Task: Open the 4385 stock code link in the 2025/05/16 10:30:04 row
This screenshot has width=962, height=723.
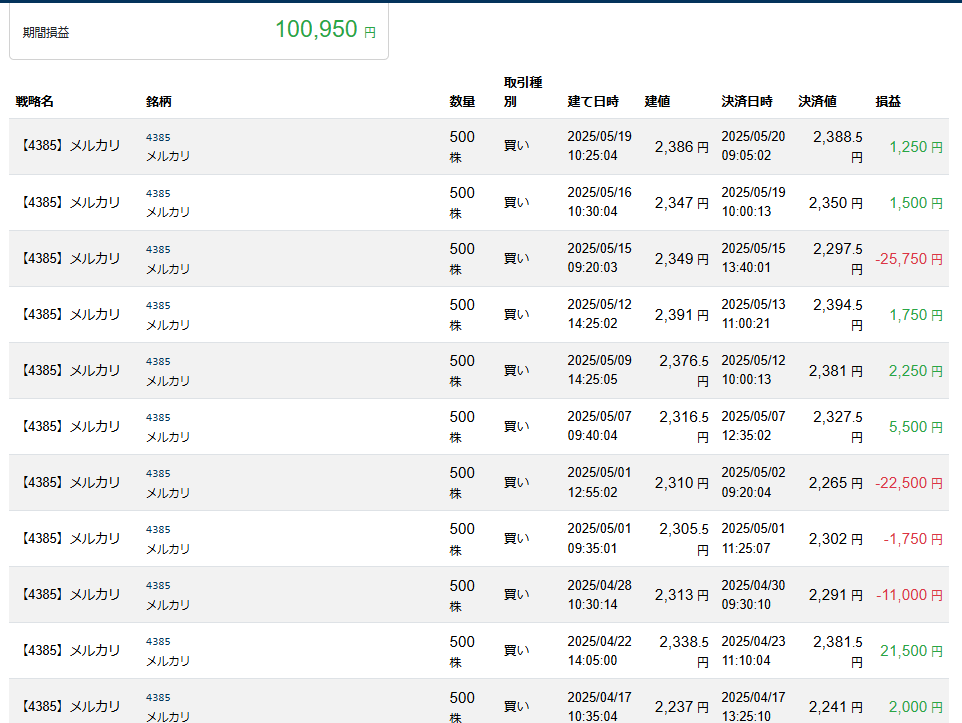Action: (x=158, y=193)
